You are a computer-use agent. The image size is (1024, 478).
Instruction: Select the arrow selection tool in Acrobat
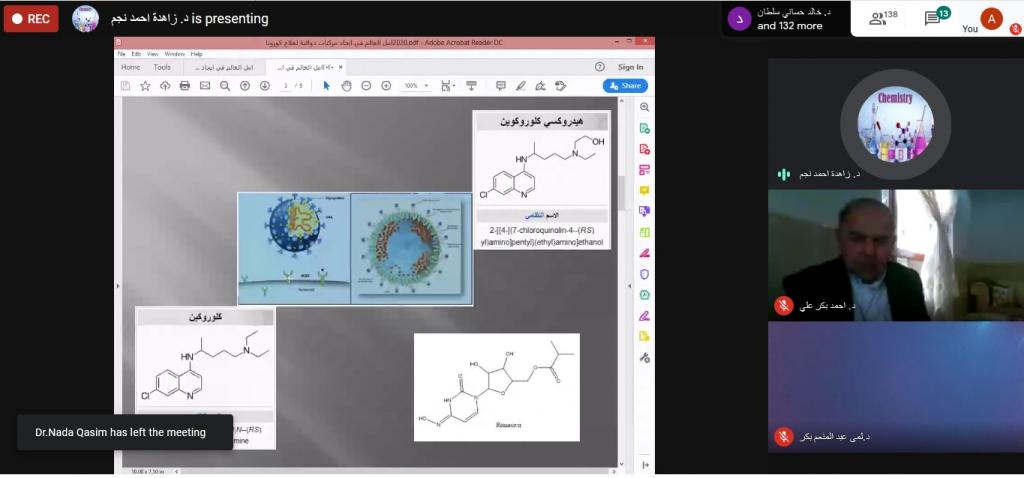(x=327, y=86)
